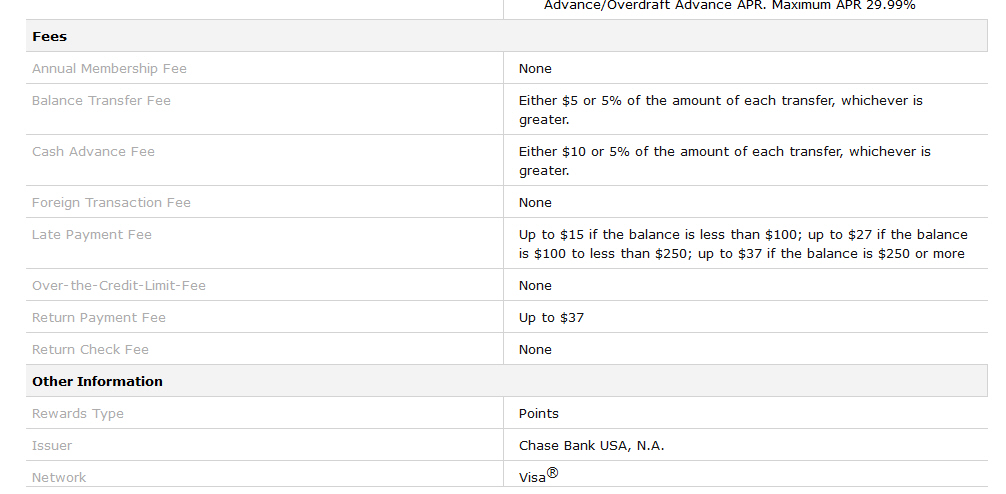Select the Foreign Transaction Fee label

pyautogui.click(x=111, y=203)
